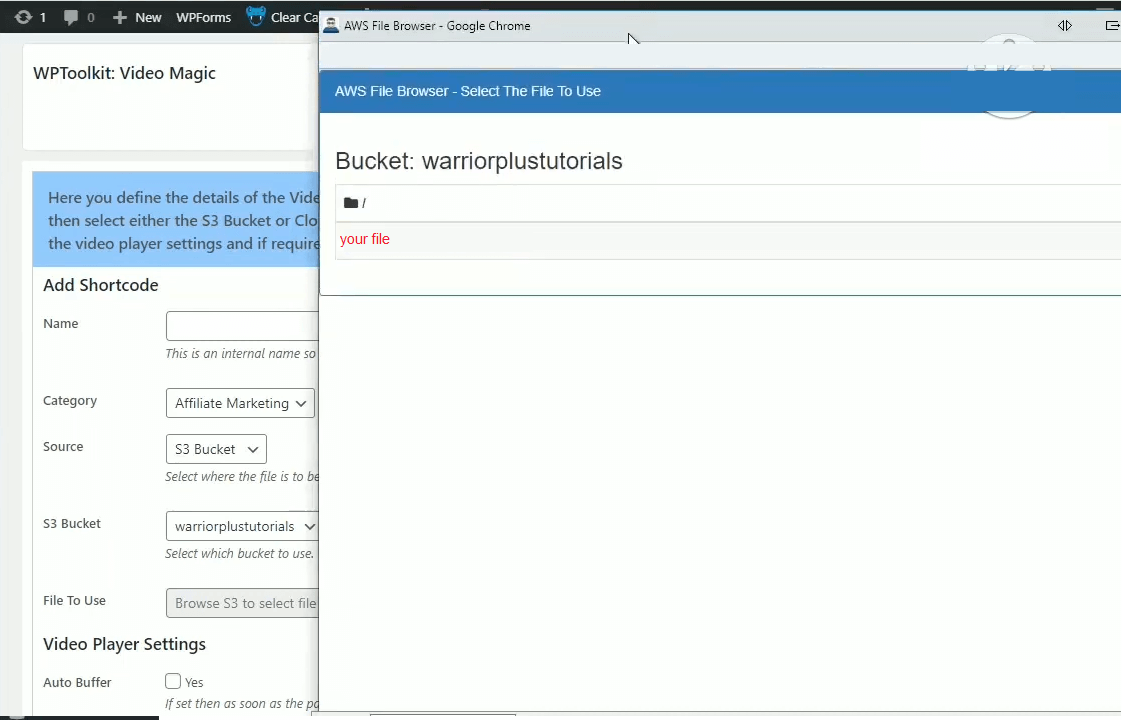Click the Browse S3 to select file field
Viewport: 1122px width, 720px height.
click(242, 603)
